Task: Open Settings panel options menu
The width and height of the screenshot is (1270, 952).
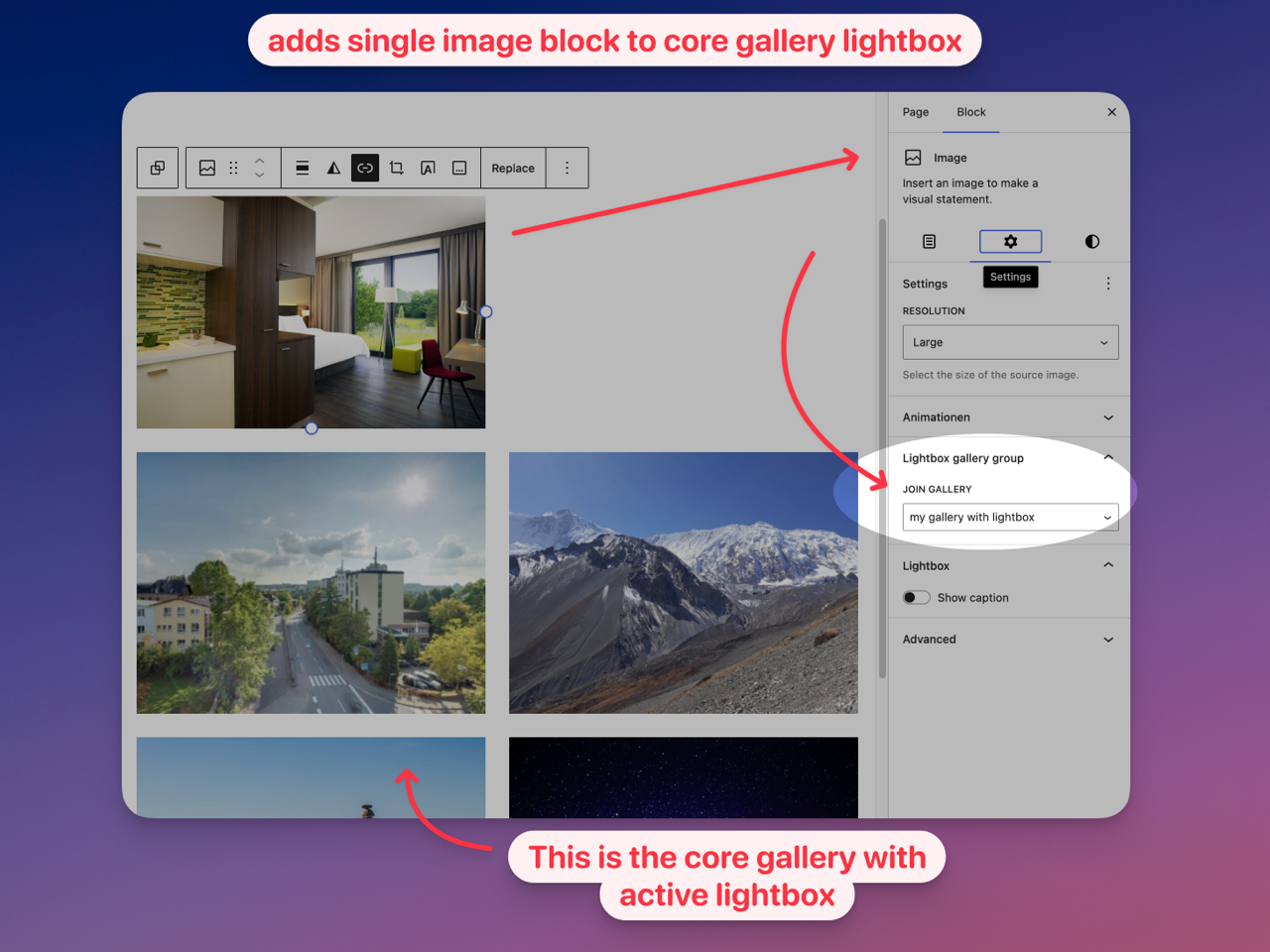Action: click(x=1108, y=284)
